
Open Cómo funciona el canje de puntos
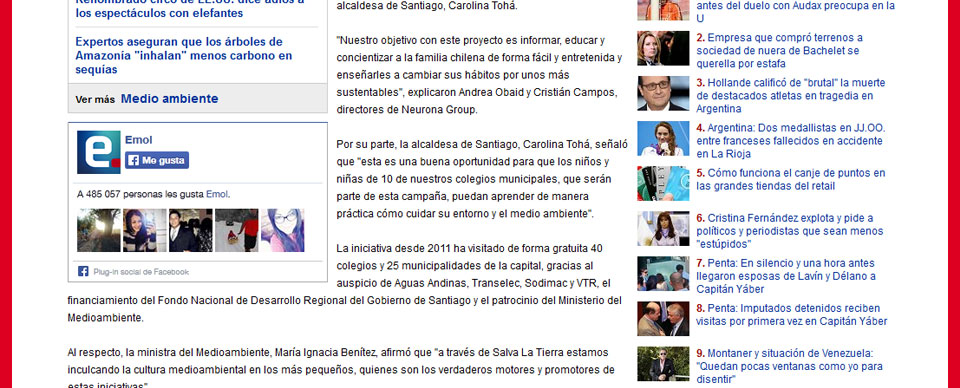click(x=790, y=179)
